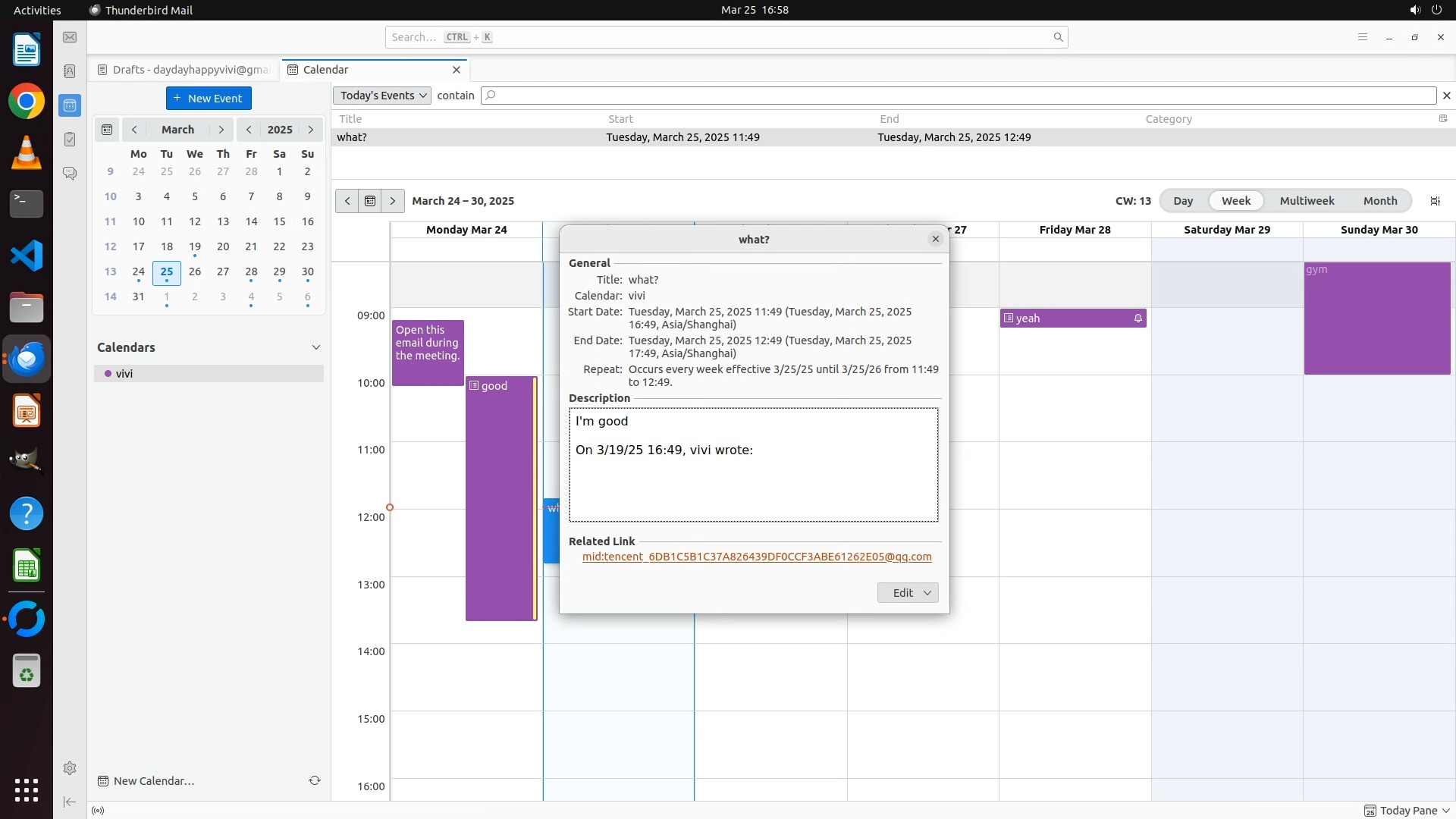This screenshot has width=1456, height=819.
Task: Collapse the spaces toolbar
Action: tap(70, 802)
